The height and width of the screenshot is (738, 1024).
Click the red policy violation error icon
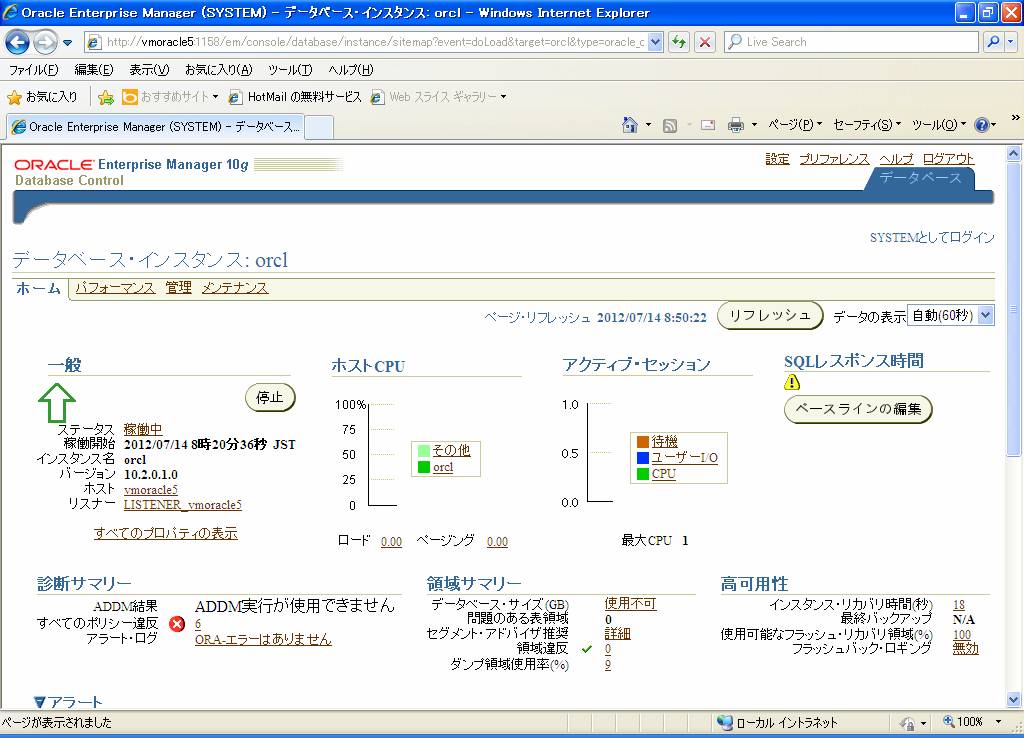coord(177,624)
